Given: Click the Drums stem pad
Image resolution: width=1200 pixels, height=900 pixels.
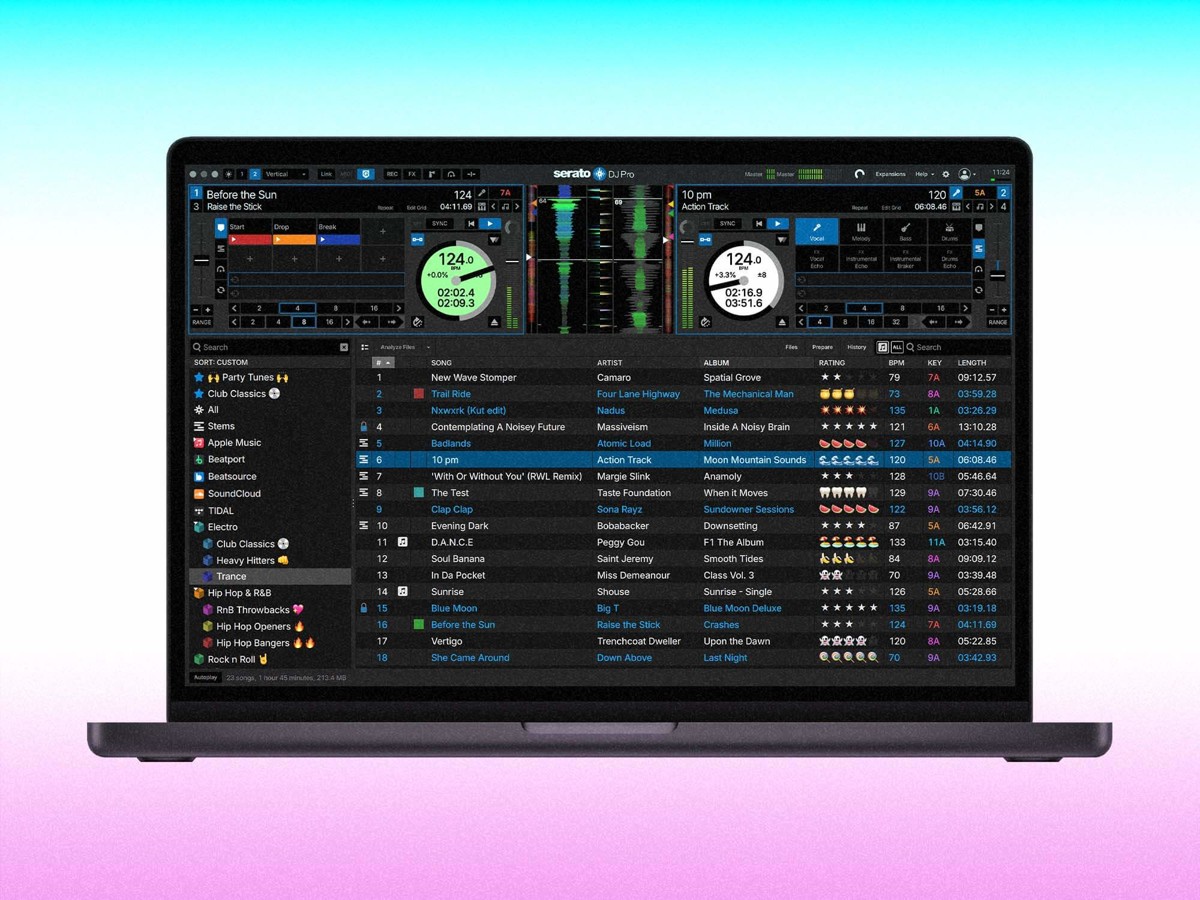Looking at the screenshot, I should 949,232.
